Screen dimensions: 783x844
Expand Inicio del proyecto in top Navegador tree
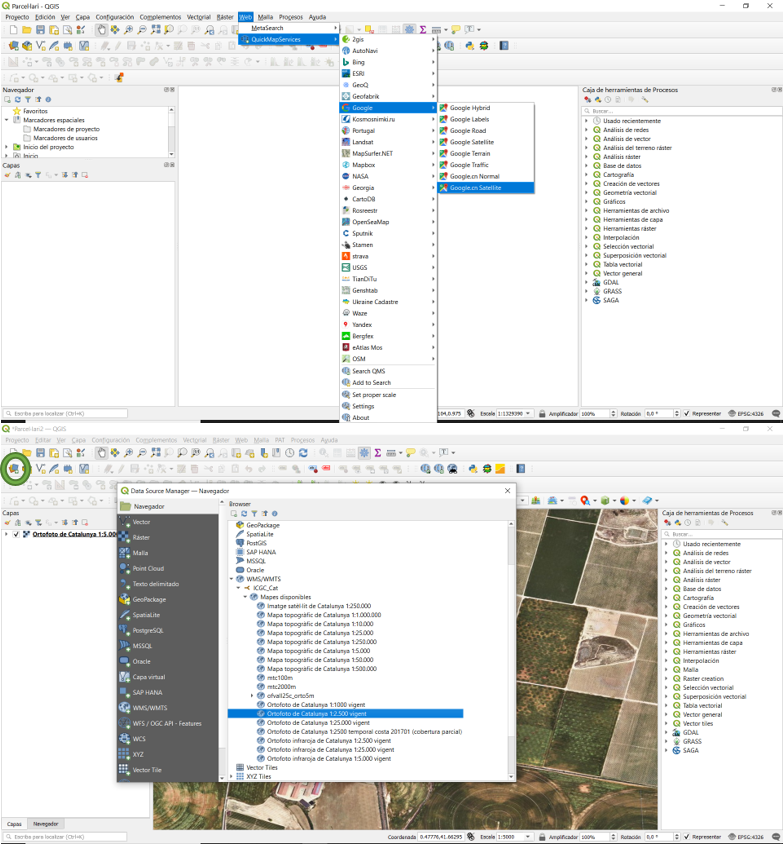point(6,147)
